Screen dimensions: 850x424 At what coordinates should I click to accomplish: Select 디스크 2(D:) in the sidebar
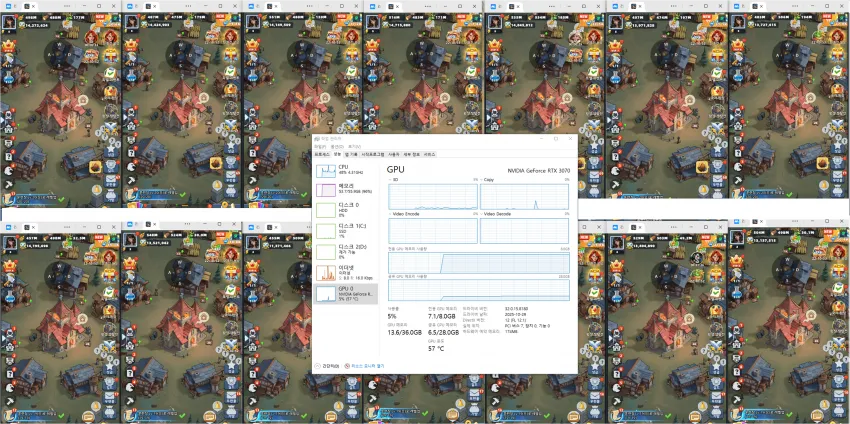pos(346,252)
